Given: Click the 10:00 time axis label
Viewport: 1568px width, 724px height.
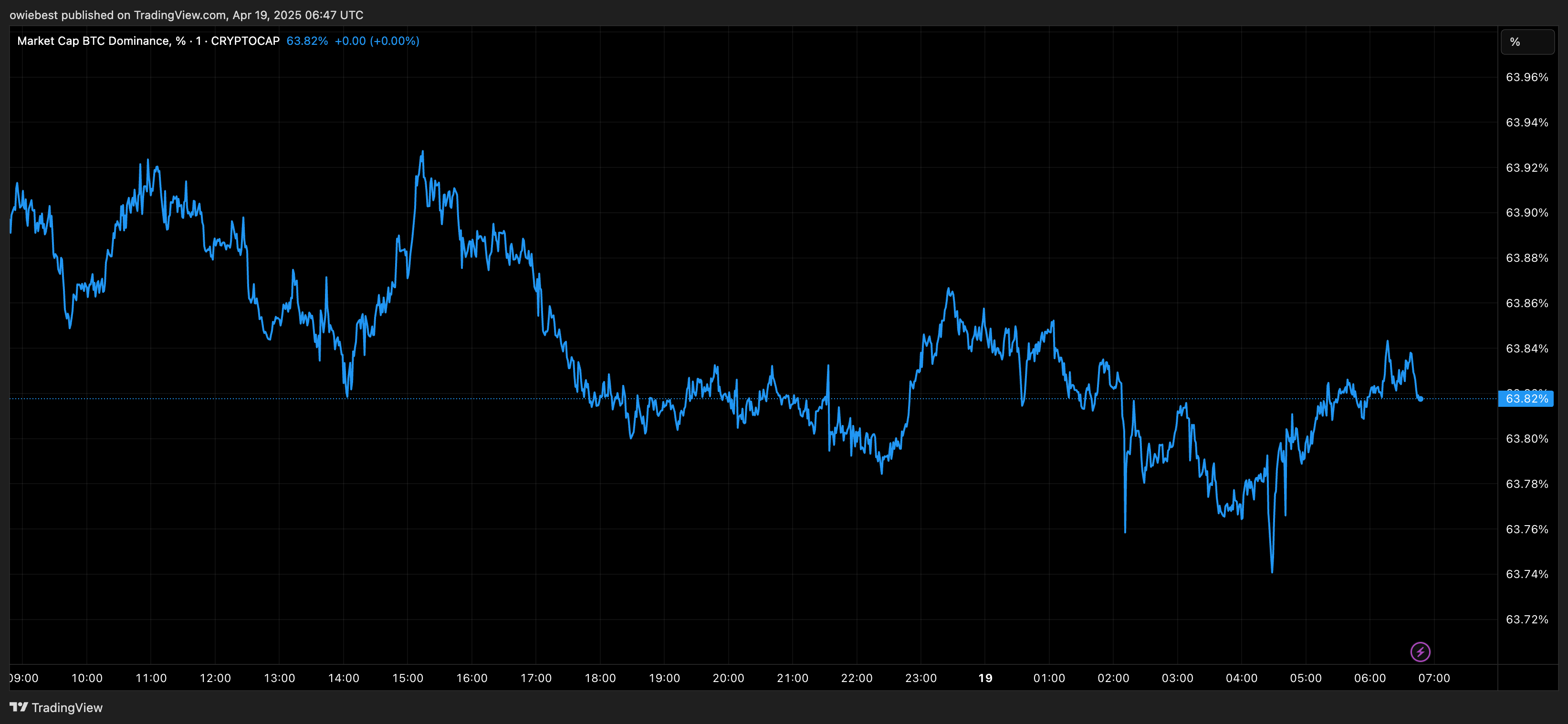Looking at the screenshot, I should point(87,678).
